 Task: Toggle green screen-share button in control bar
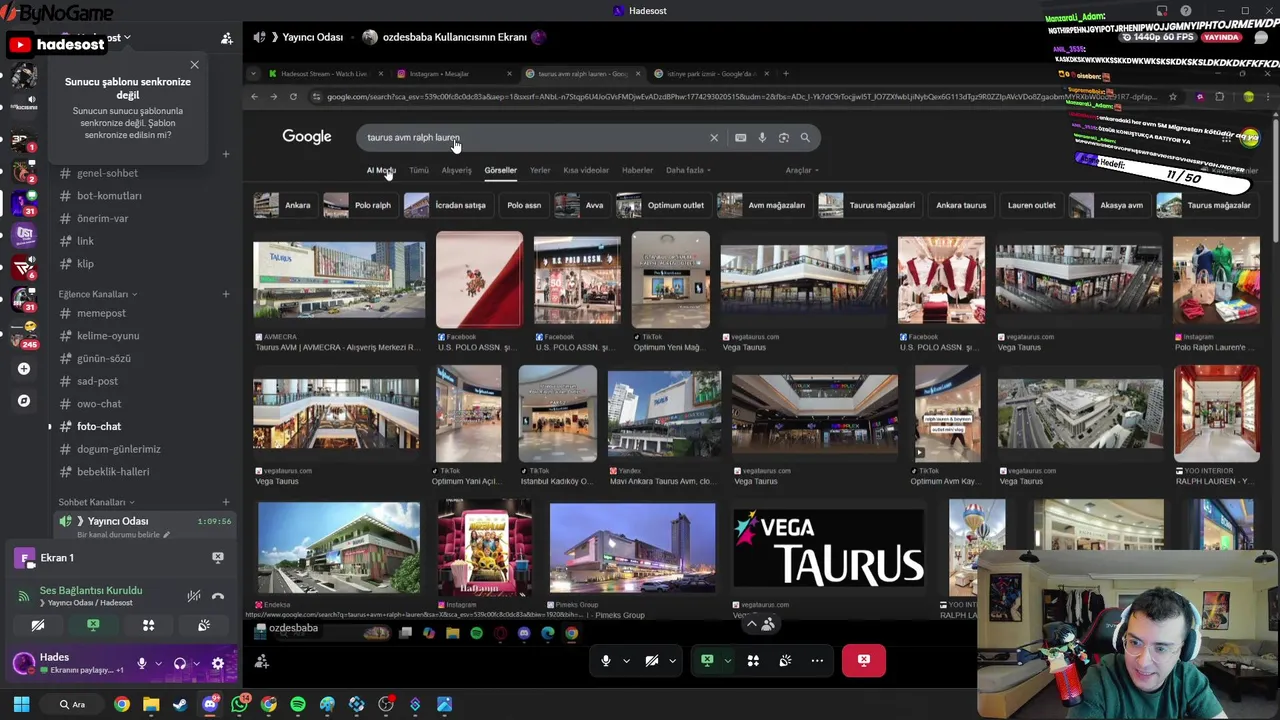707,660
